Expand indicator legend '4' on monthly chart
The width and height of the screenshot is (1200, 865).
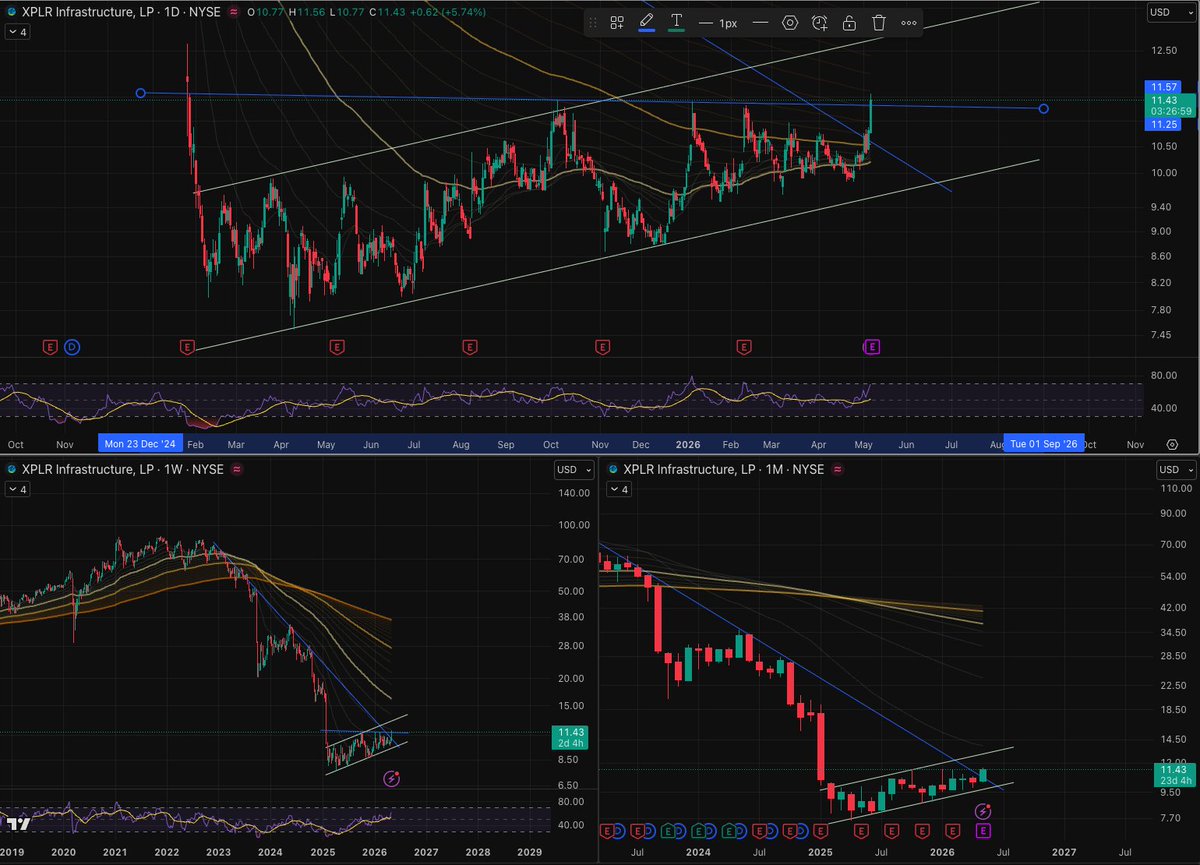617,489
